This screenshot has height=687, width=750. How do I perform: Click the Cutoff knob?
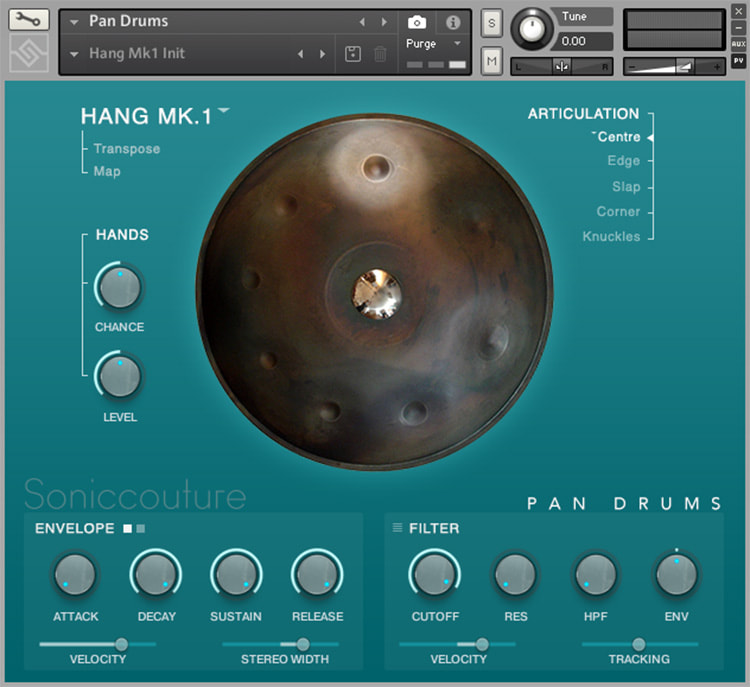(434, 575)
